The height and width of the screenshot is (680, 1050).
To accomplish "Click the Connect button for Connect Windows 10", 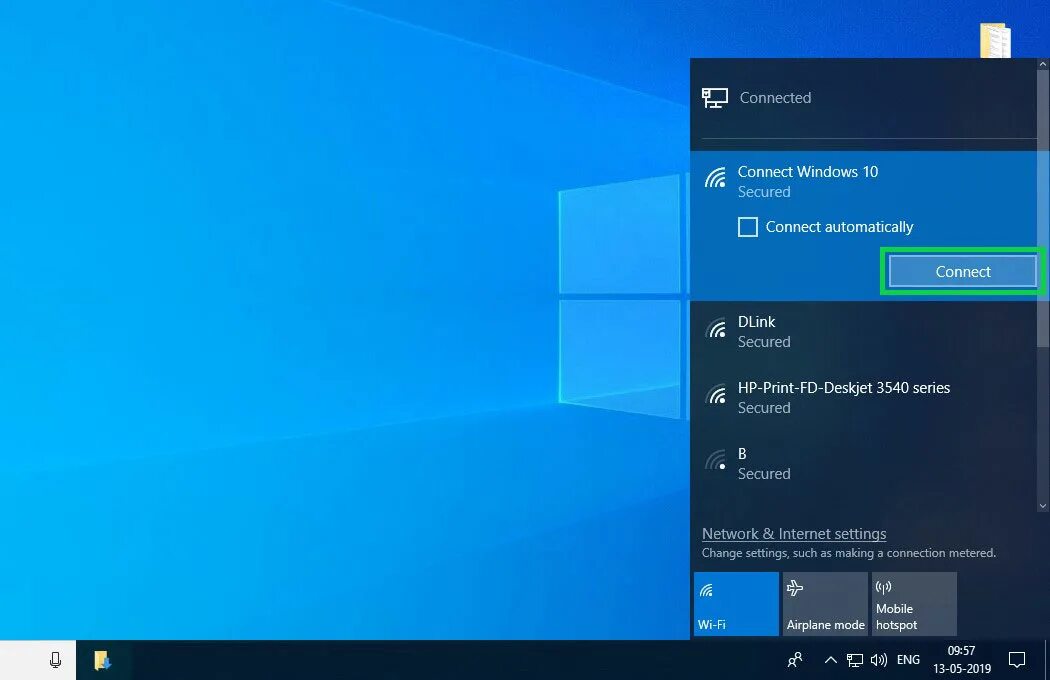I will (962, 271).
